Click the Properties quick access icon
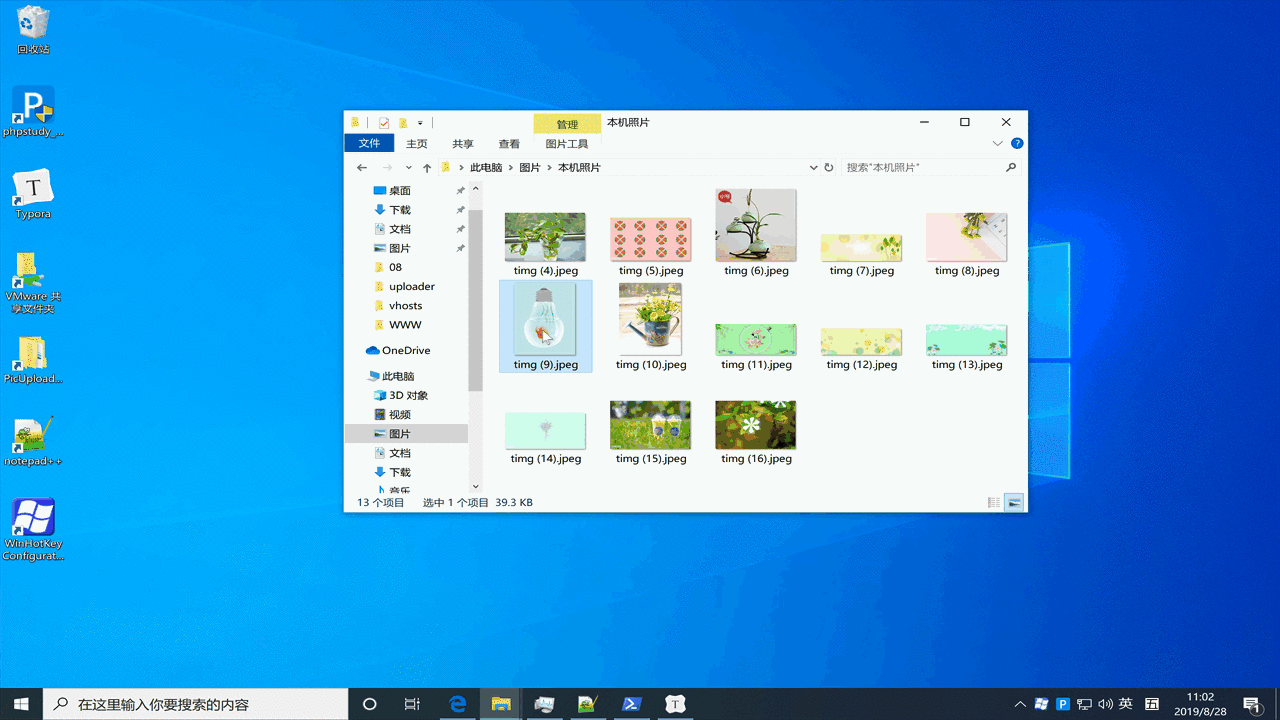The width and height of the screenshot is (1280, 720). pyautogui.click(x=384, y=123)
